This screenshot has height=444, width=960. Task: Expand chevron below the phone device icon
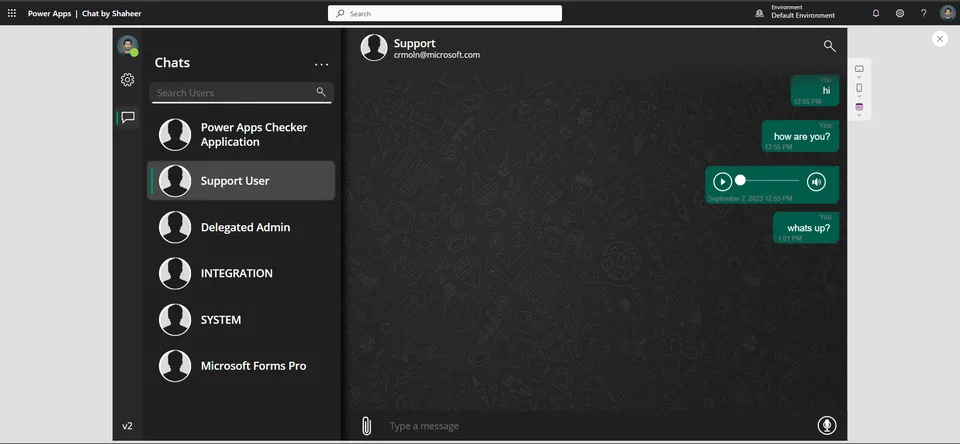(x=859, y=96)
